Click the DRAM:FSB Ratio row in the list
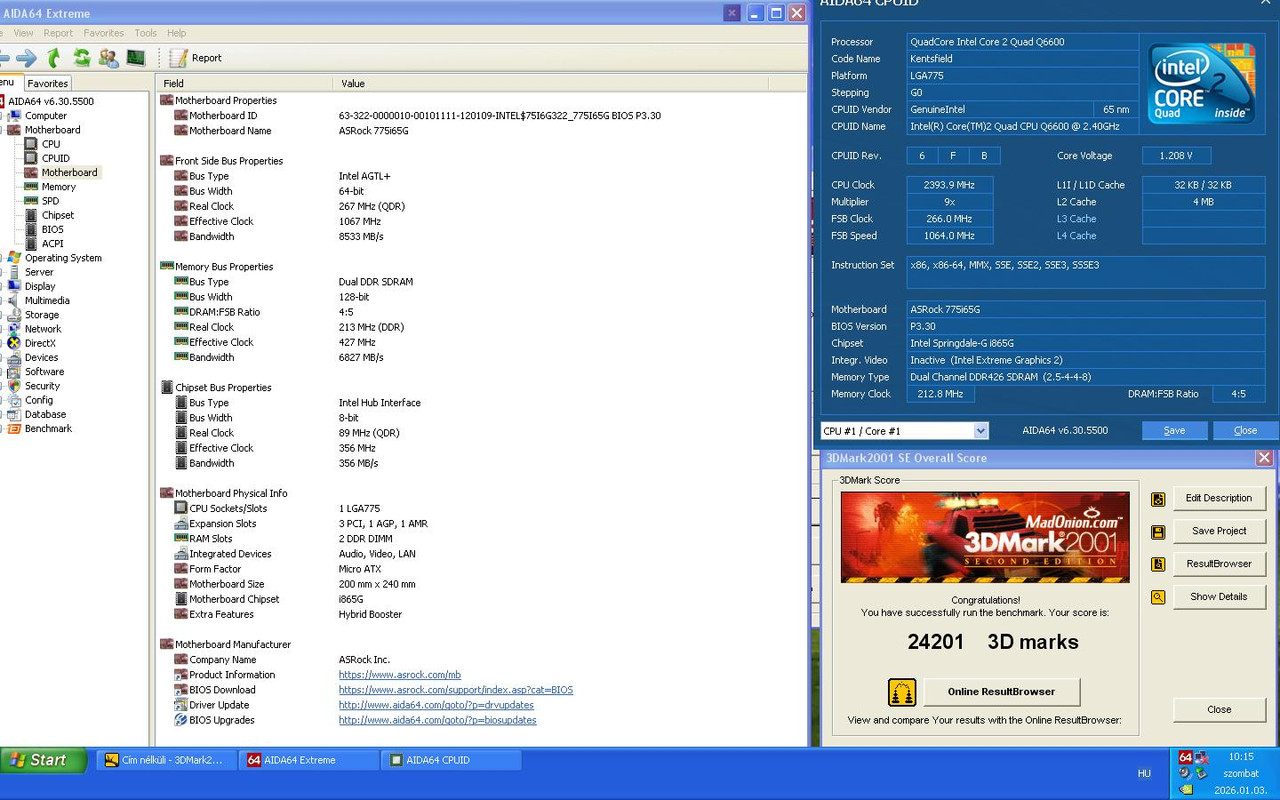1280x800 pixels. point(482,312)
